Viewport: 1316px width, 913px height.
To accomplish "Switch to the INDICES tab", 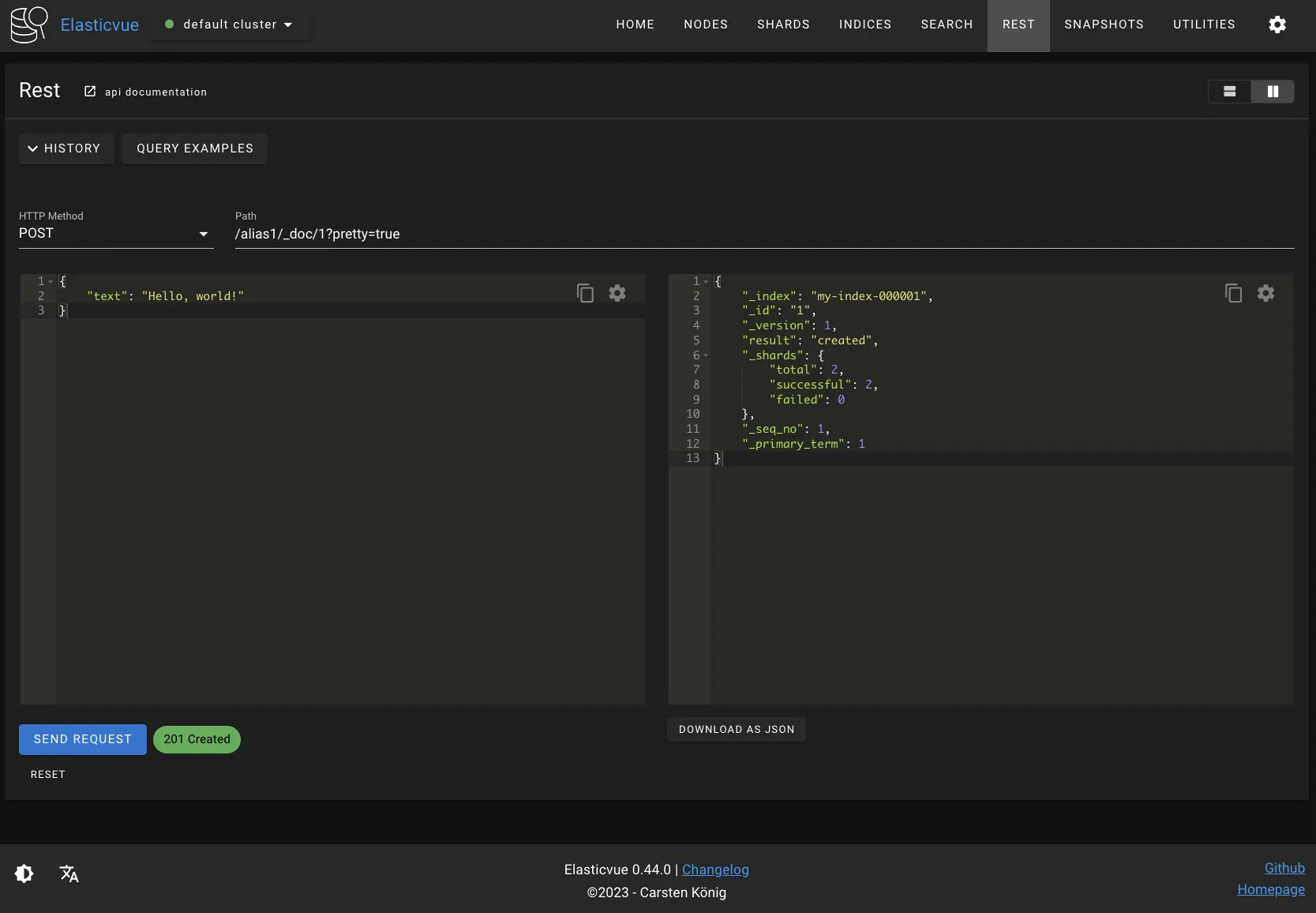I will tap(865, 24).
